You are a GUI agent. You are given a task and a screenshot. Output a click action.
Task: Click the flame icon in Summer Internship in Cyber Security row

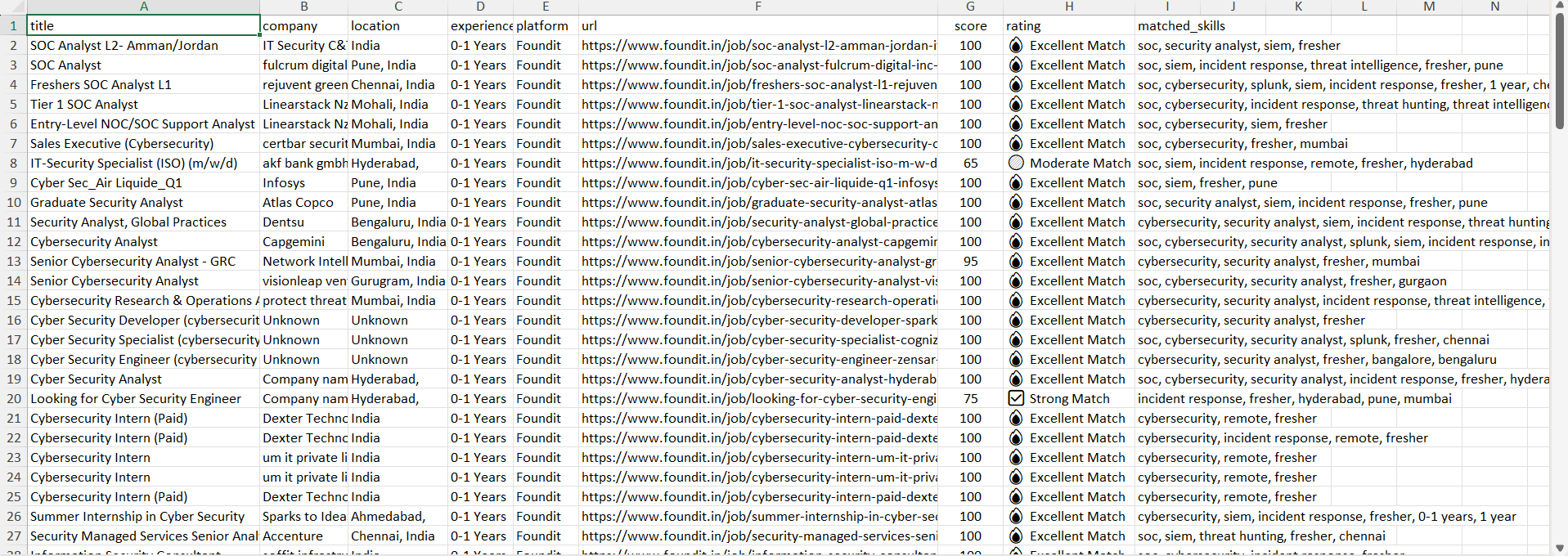click(1015, 517)
